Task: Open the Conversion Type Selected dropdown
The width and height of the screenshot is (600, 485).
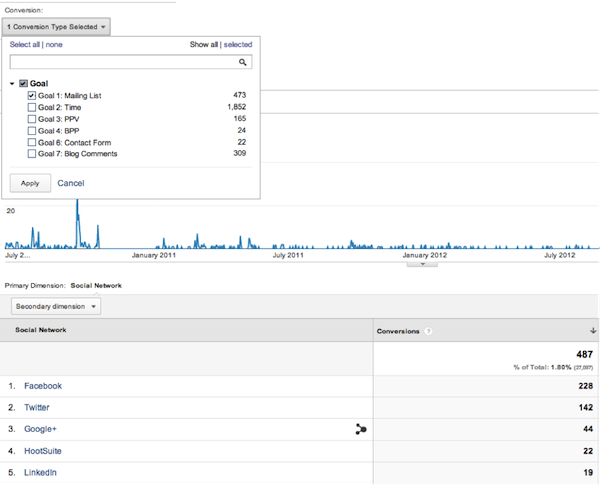Action: coord(57,26)
